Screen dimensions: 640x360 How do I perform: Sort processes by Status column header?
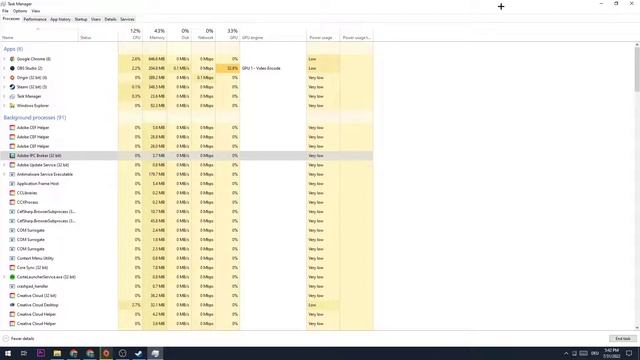pyautogui.click(x=98, y=34)
